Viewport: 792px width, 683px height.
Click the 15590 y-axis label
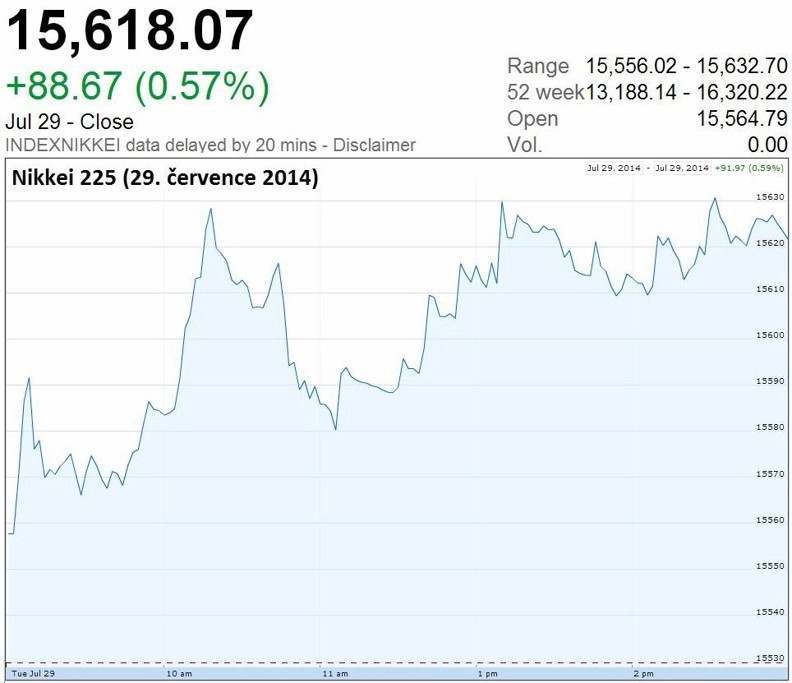770,381
